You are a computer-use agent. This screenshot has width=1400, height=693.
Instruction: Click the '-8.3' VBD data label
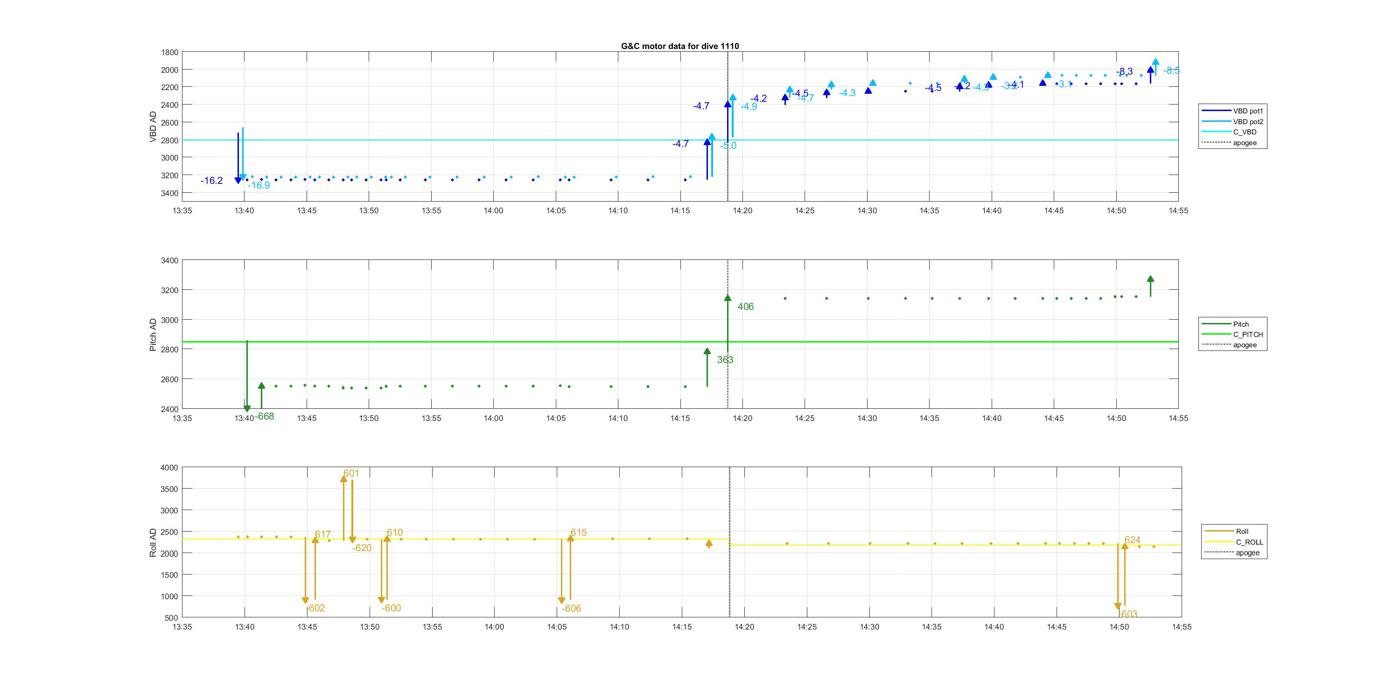point(1125,71)
